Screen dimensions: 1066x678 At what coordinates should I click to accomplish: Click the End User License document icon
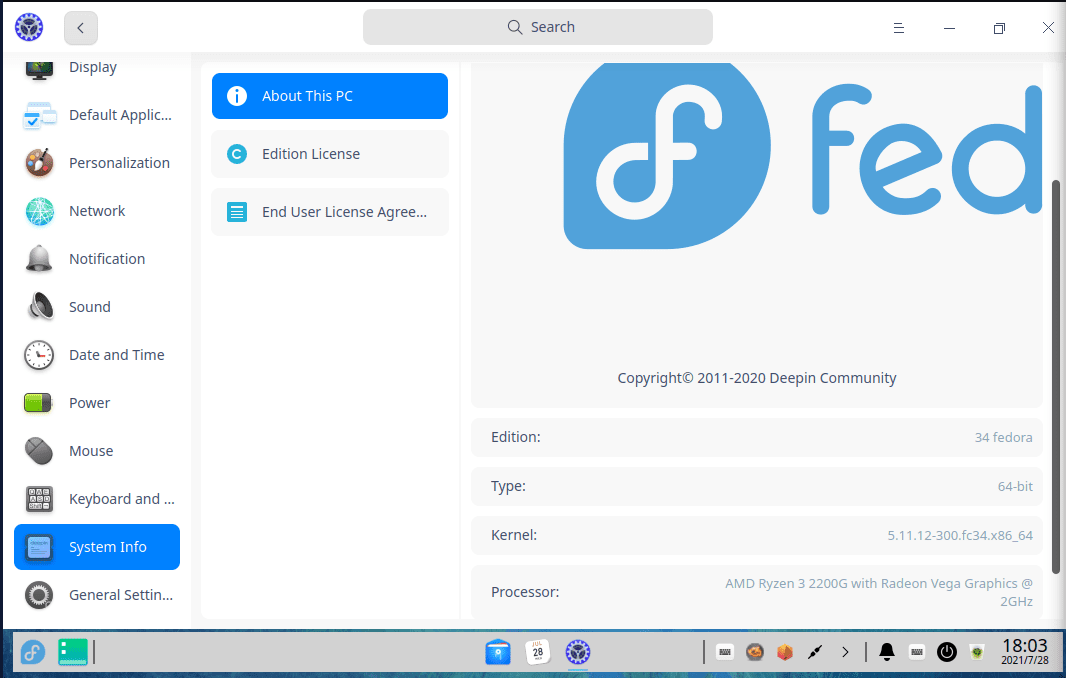(x=237, y=212)
